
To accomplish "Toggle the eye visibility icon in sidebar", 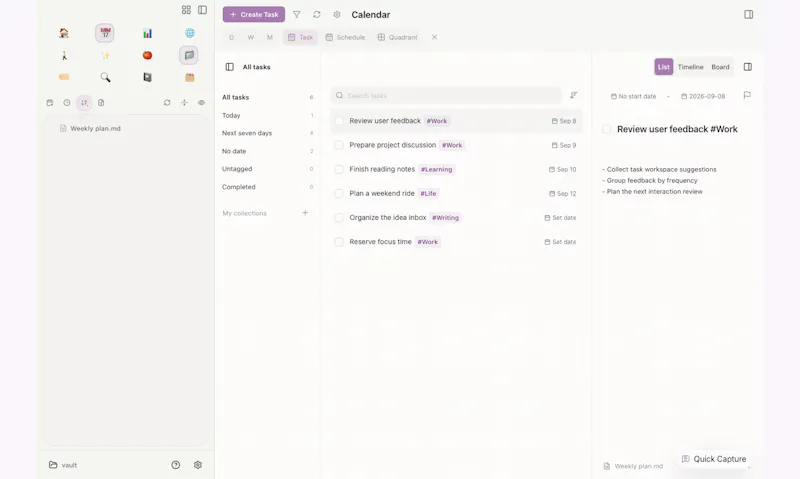I will coord(202,103).
